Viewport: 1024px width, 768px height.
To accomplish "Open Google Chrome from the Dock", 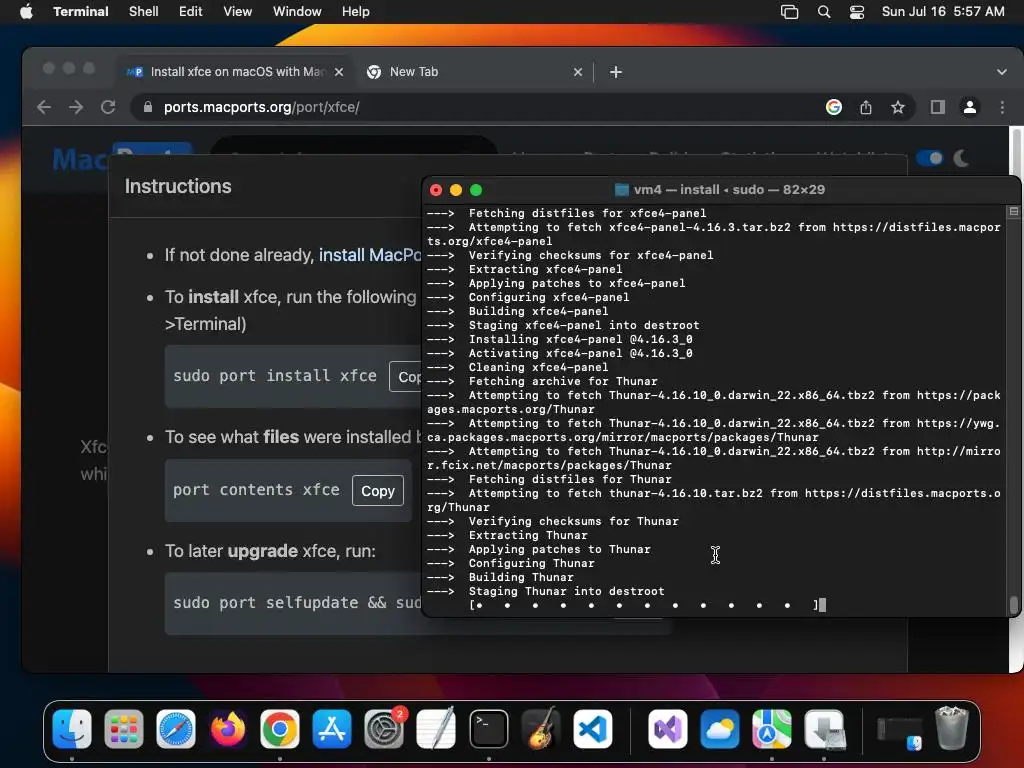I will click(x=280, y=729).
